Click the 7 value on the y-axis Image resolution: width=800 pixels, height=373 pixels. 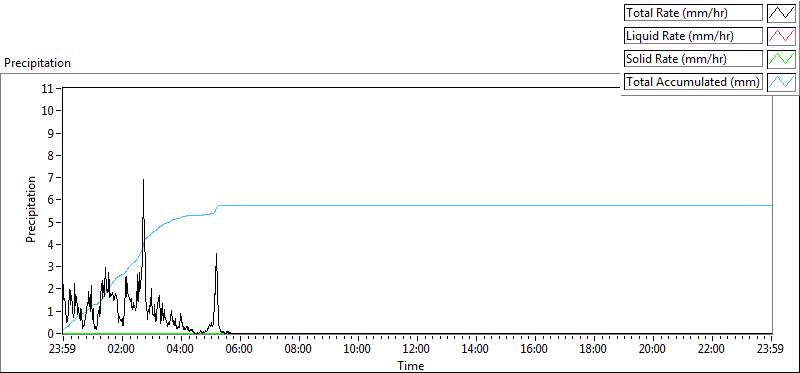pos(51,178)
